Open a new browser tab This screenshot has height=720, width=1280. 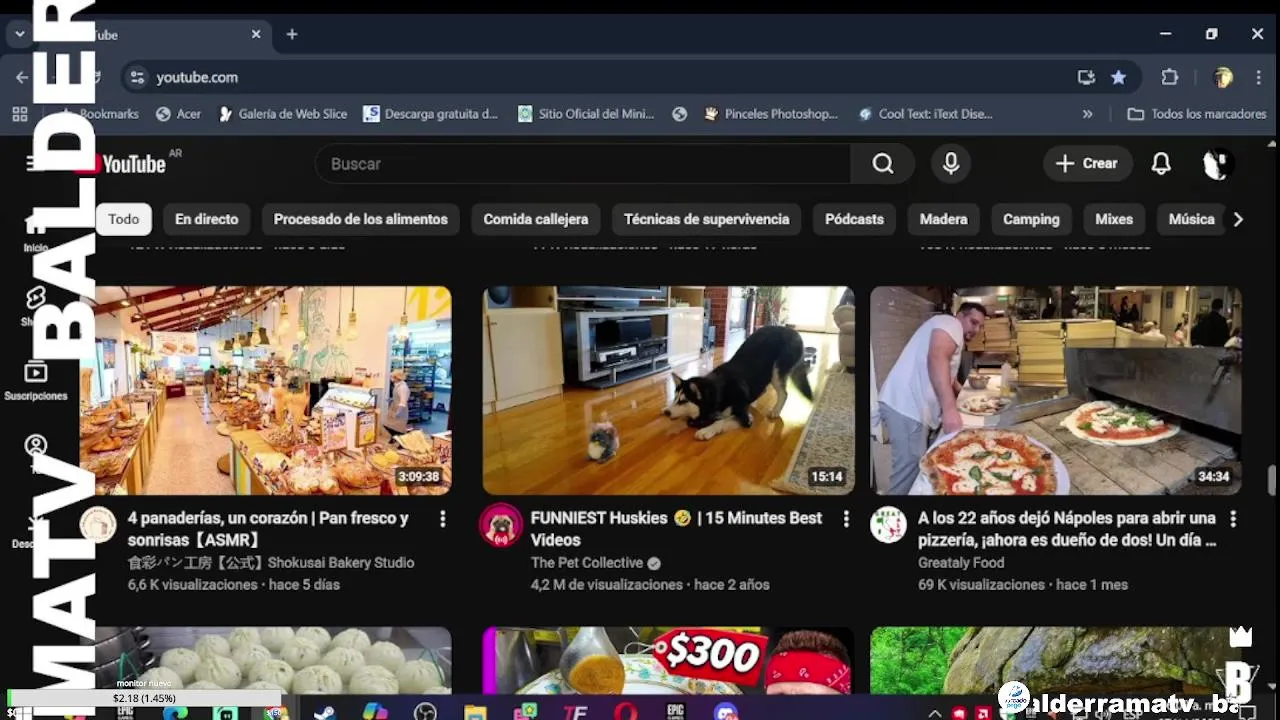coord(292,34)
